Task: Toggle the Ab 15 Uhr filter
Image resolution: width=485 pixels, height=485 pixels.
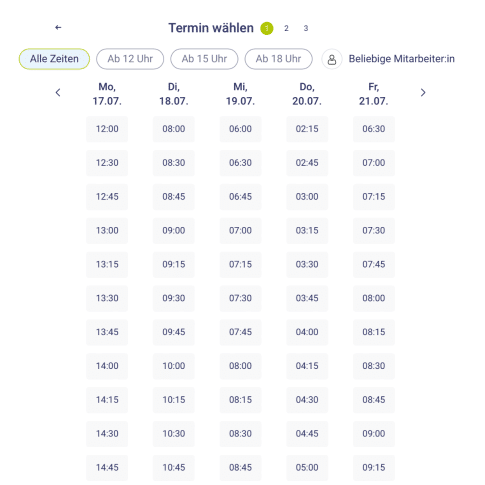Action: pyautogui.click(x=204, y=59)
